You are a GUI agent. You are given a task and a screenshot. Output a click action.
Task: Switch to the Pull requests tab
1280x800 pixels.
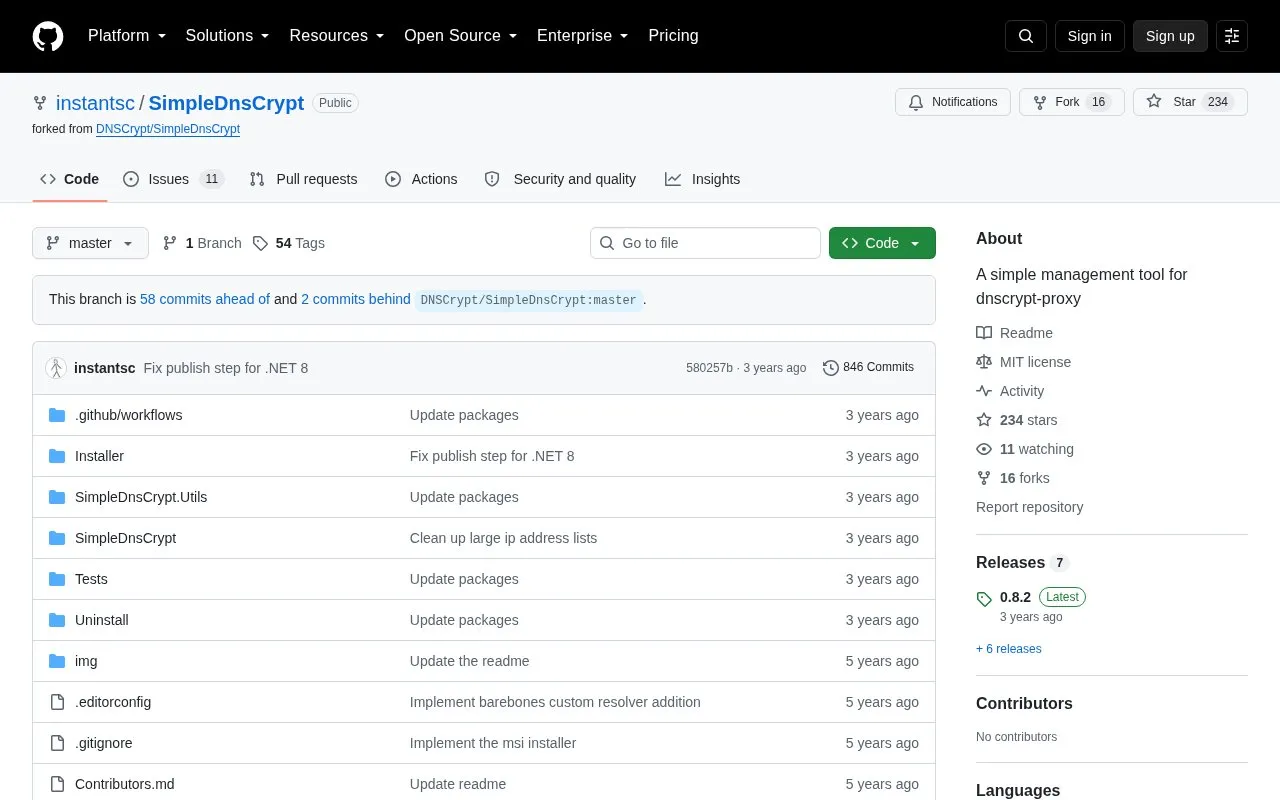[303, 179]
